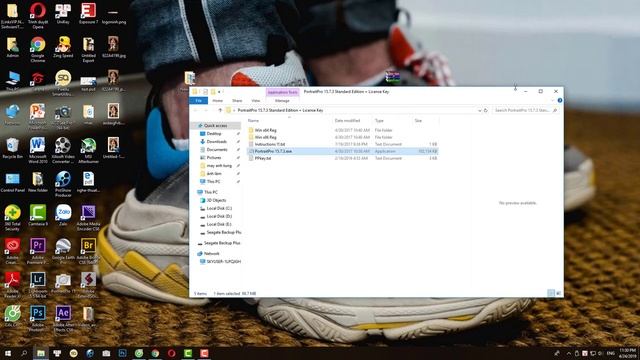Select the PPkey.txt file
The image size is (640, 360).
(343, 158)
